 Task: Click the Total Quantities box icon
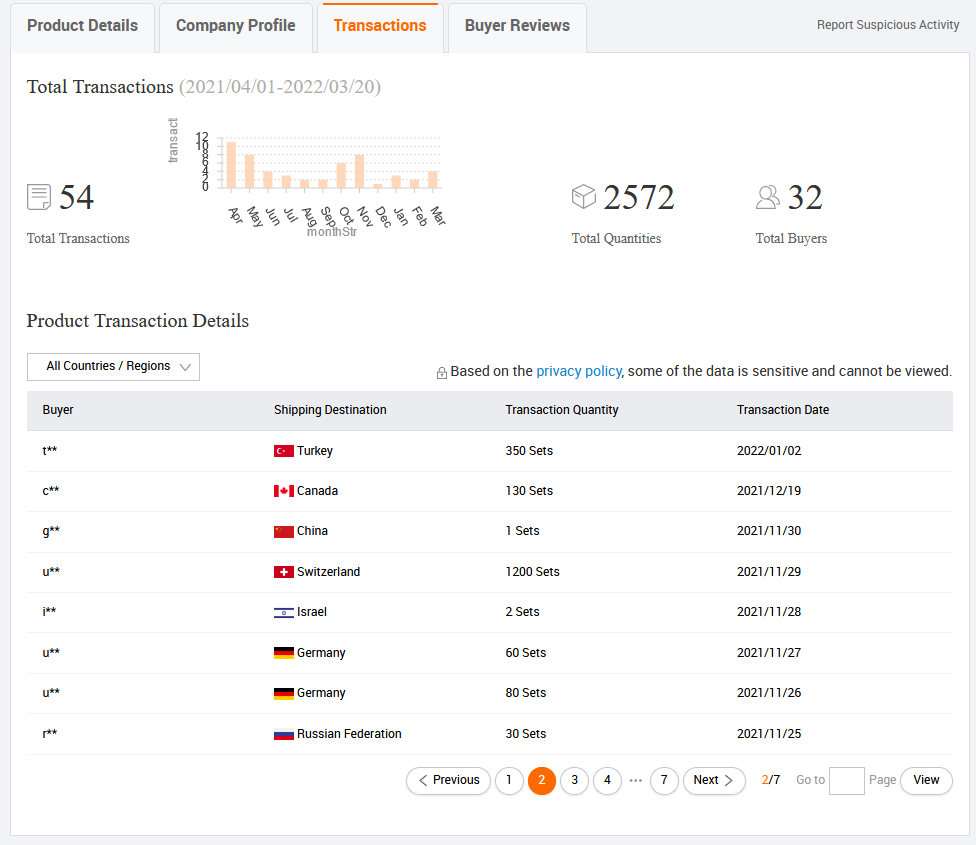584,197
